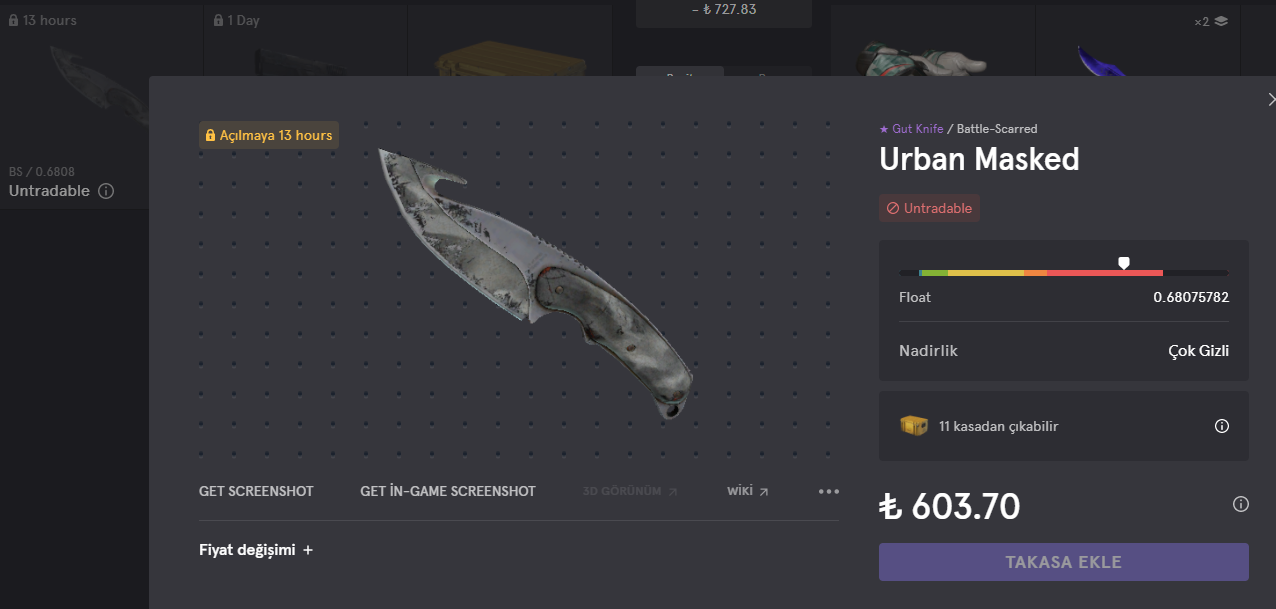Click the Gut Knife category link
The width and height of the screenshot is (1276, 609).
click(917, 129)
